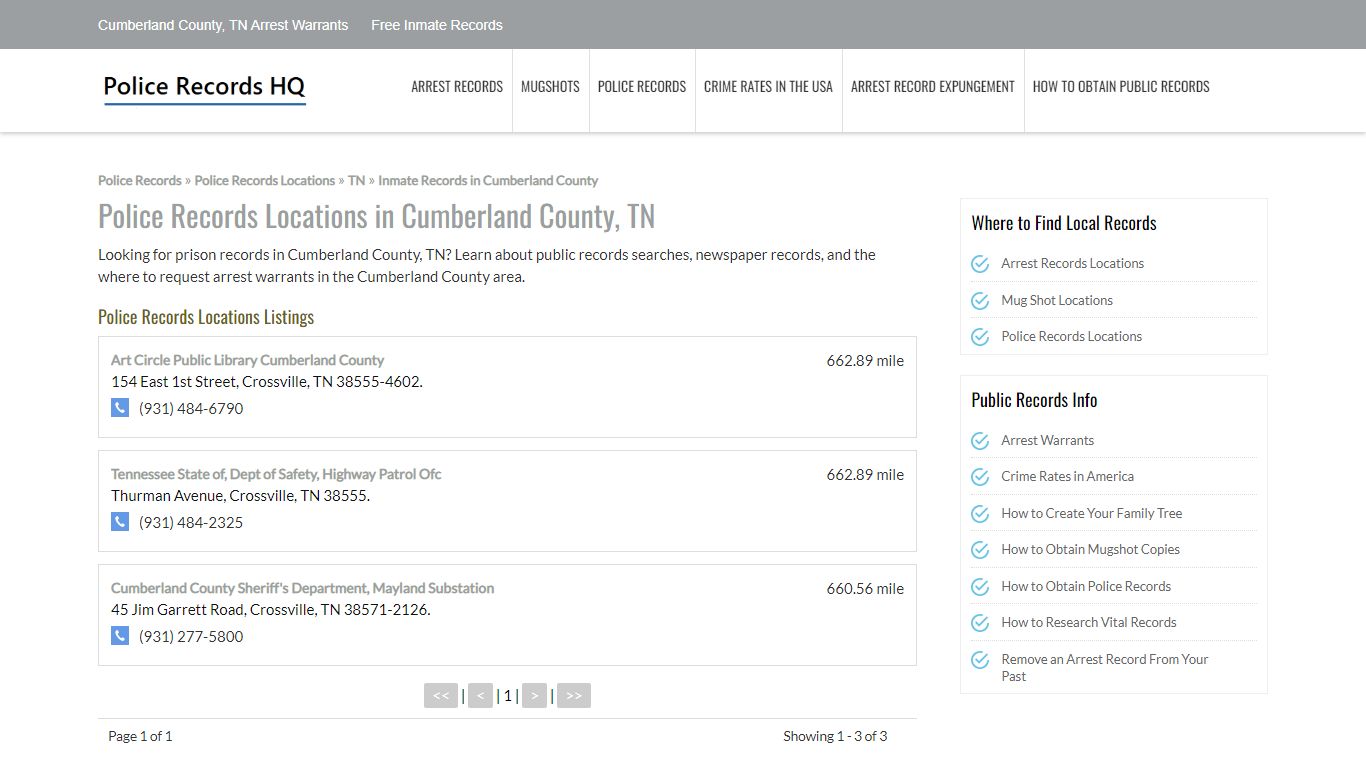Screen dimensions: 1366x768
Task: Click 662.89 mile on Highway Patrol row
Action: coord(865,475)
